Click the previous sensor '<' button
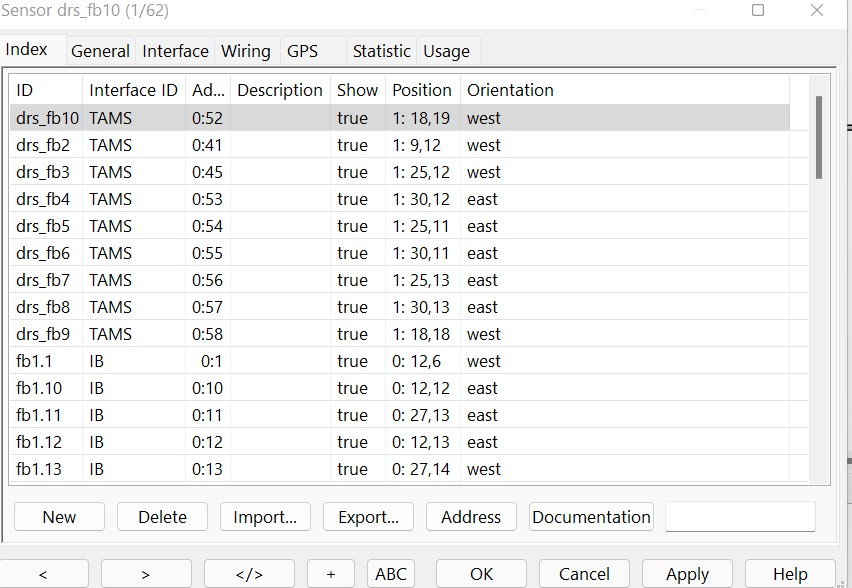Viewport: 852px width, 588px height. [x=43, y=573]
